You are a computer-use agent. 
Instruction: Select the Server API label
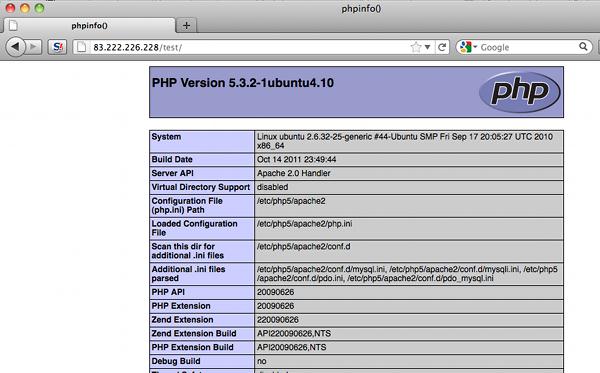(x=172, y=173)
